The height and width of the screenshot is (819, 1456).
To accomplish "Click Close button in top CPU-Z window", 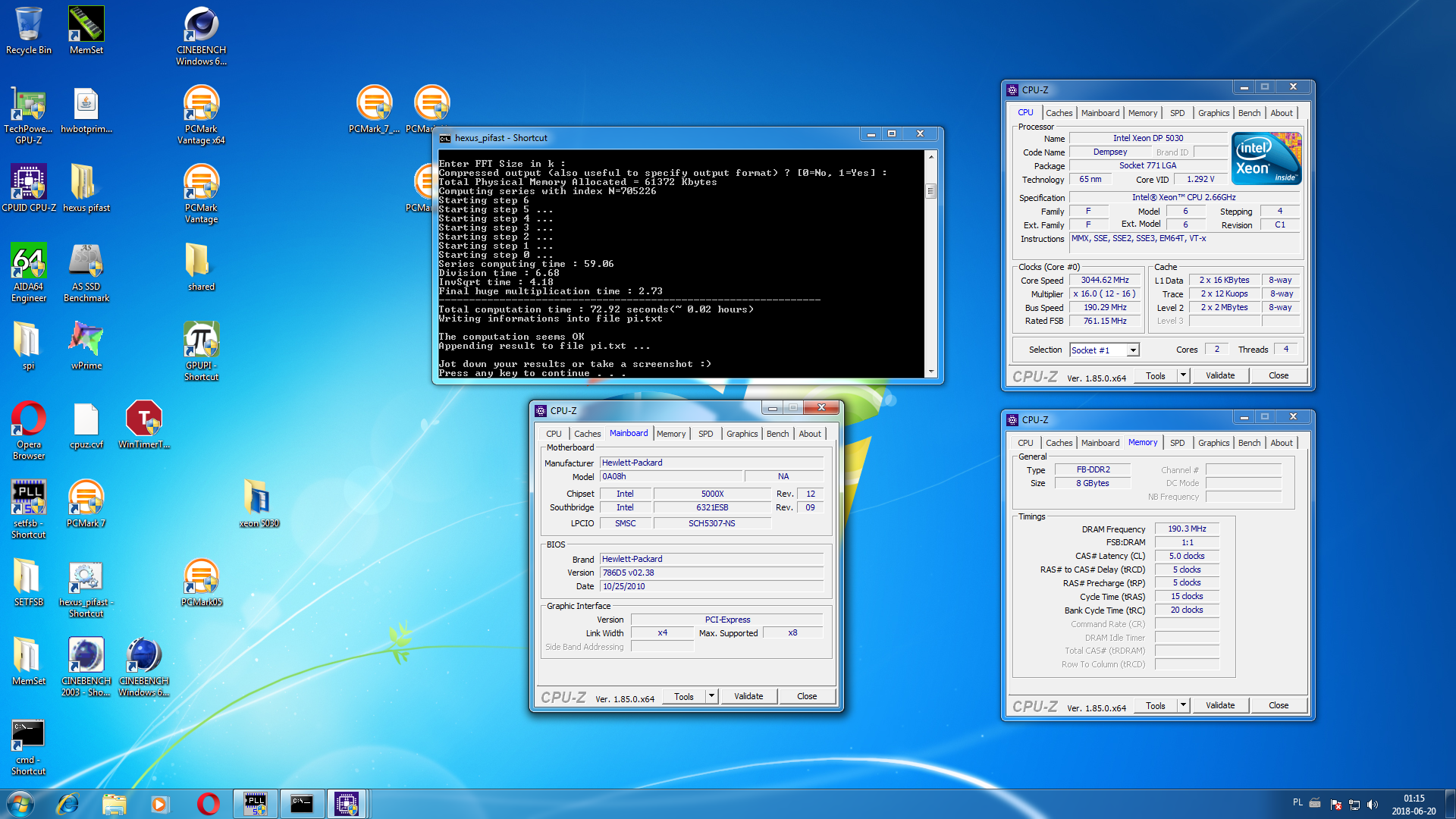I will (x=1279, y=375).
